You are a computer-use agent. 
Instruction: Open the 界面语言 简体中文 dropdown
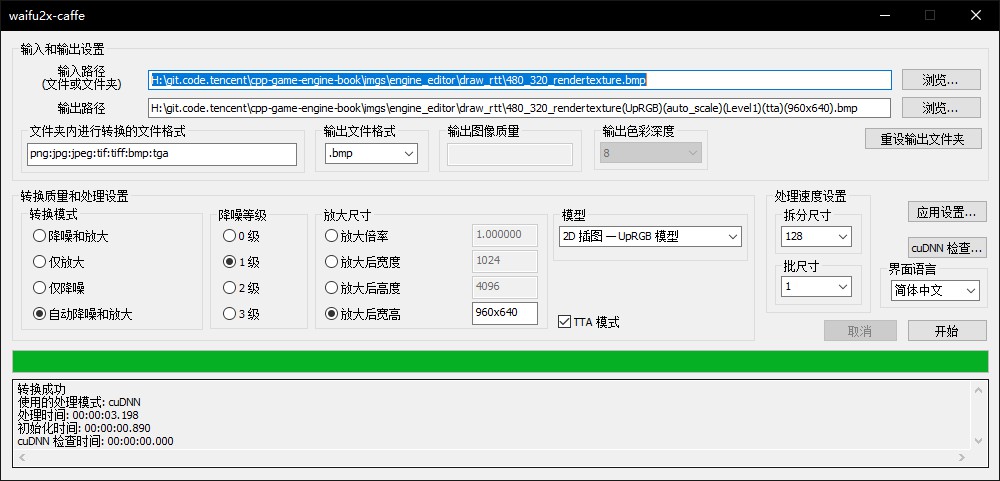coord(935,290)
